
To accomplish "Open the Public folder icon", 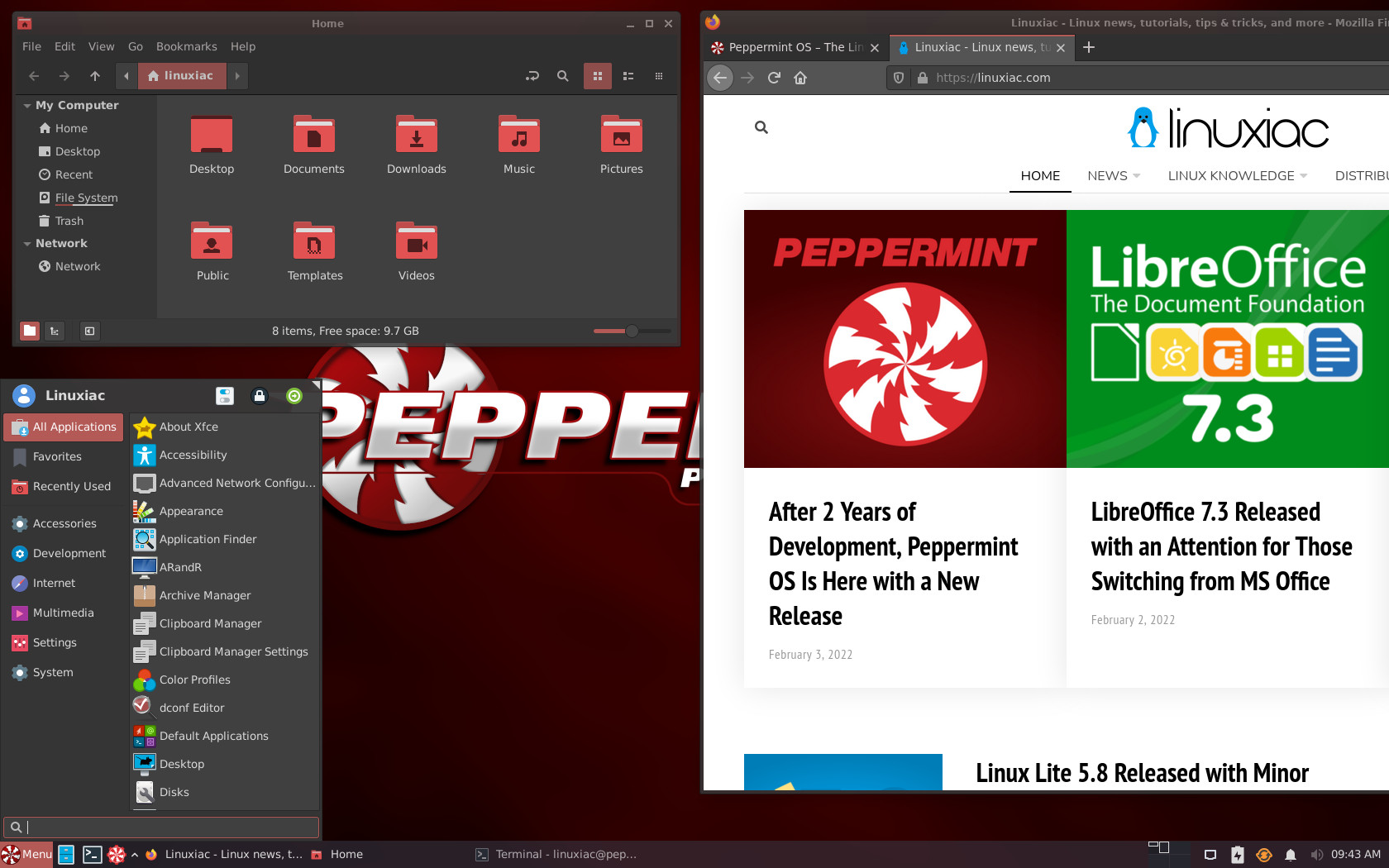I will pyautogui.click(x=212, y=241).
